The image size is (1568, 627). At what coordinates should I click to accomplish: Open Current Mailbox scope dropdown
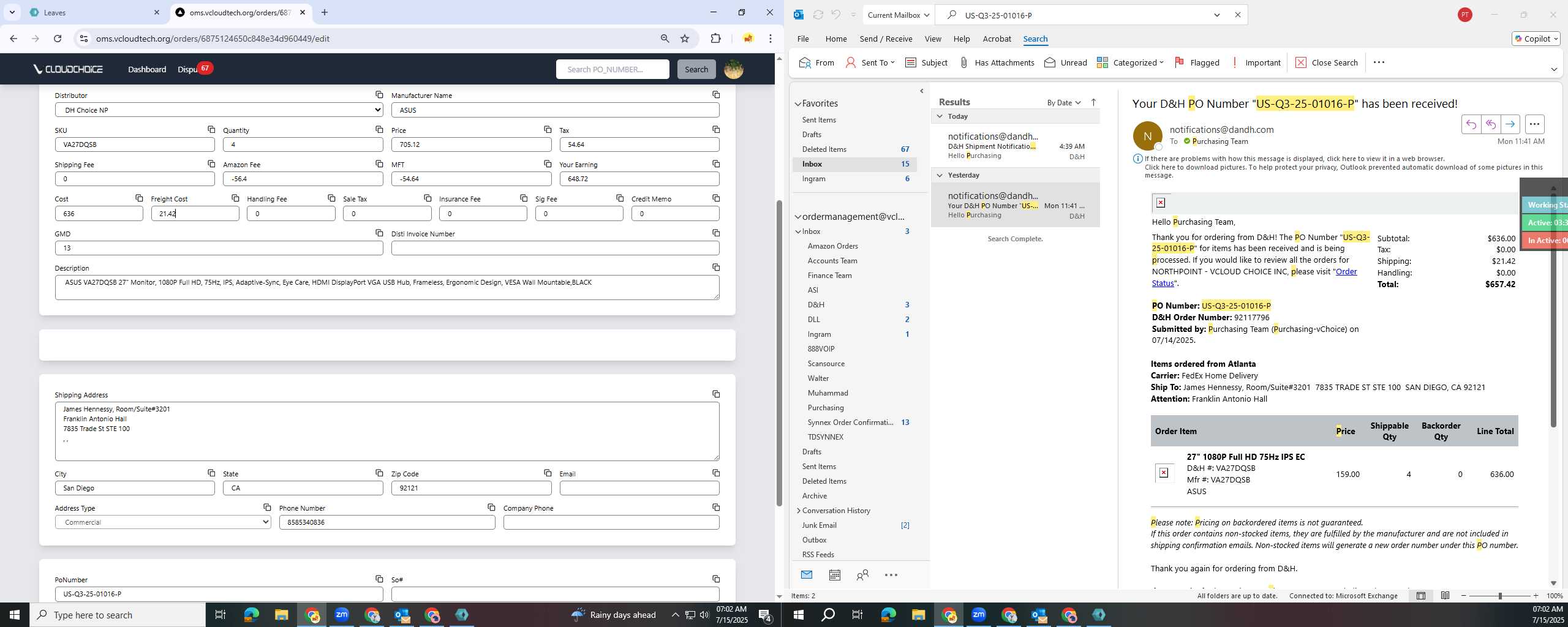tap(899, 15)
